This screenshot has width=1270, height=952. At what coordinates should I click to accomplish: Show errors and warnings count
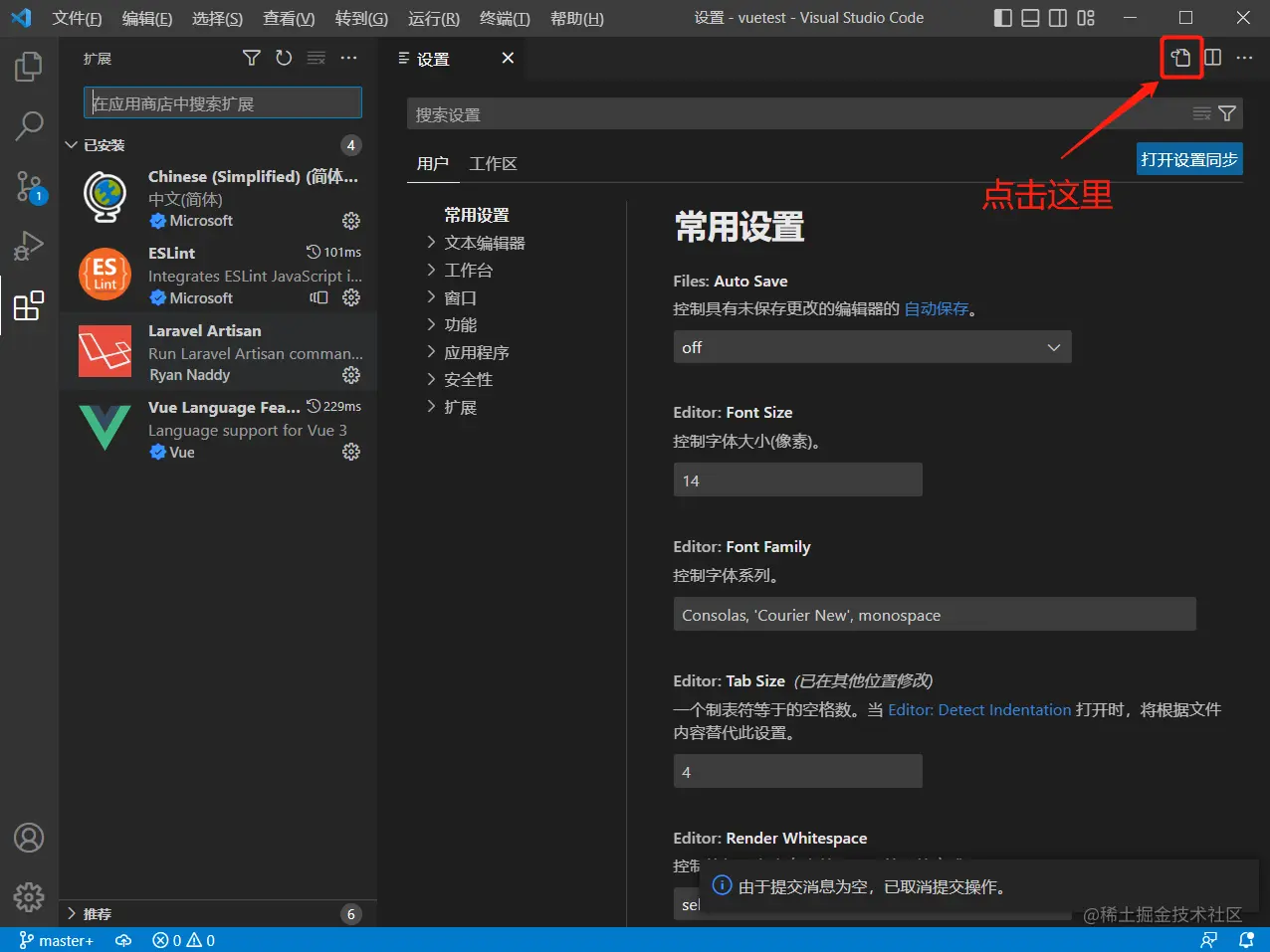point(183,940)
